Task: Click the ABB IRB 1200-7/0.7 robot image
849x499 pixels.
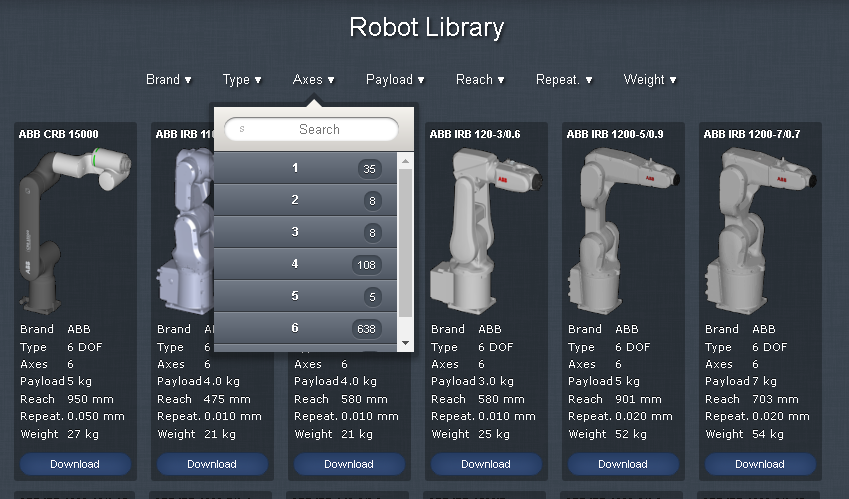Action: [x=760, y=230]
